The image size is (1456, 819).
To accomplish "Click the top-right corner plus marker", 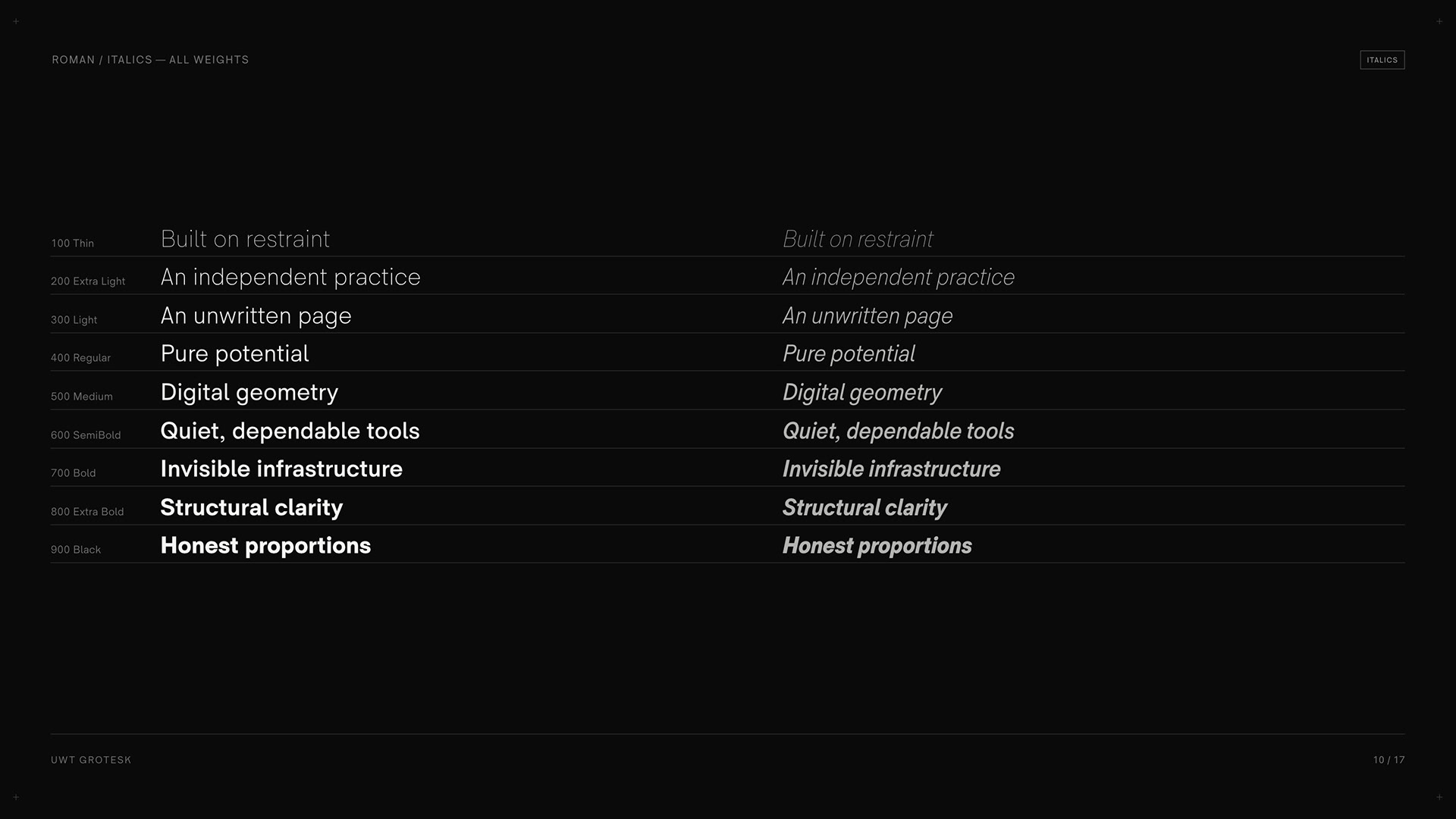I will click(1439, 21).
